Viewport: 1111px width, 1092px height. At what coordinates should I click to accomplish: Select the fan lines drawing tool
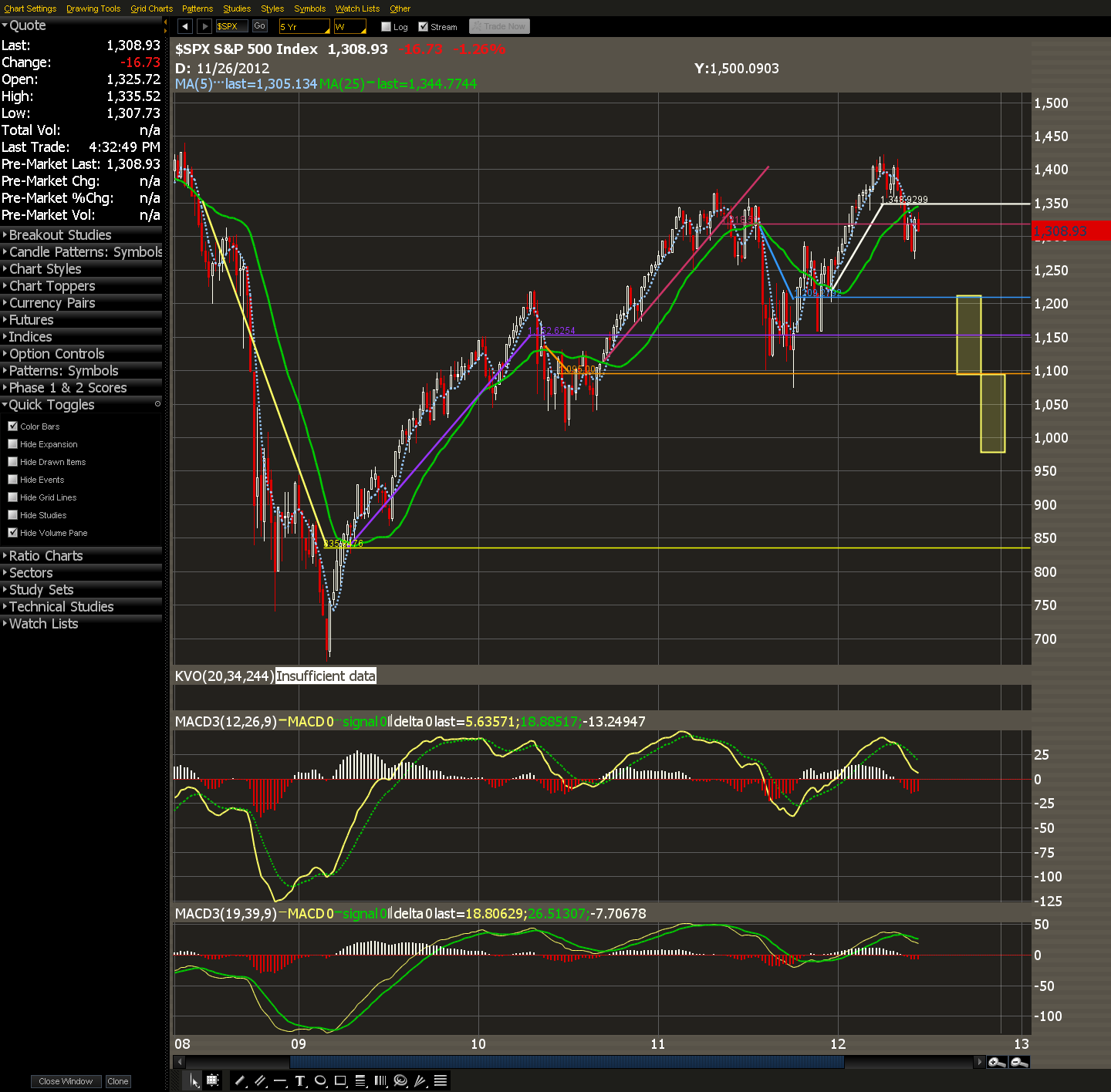point(420,1081)
